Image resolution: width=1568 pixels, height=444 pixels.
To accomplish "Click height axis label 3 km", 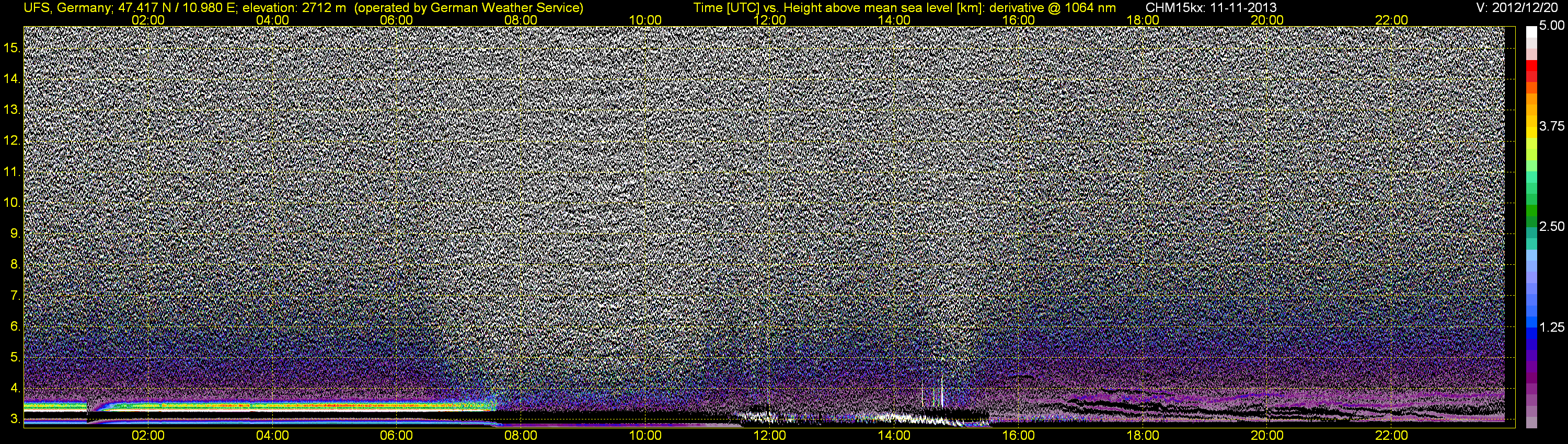I will (15, 419).
